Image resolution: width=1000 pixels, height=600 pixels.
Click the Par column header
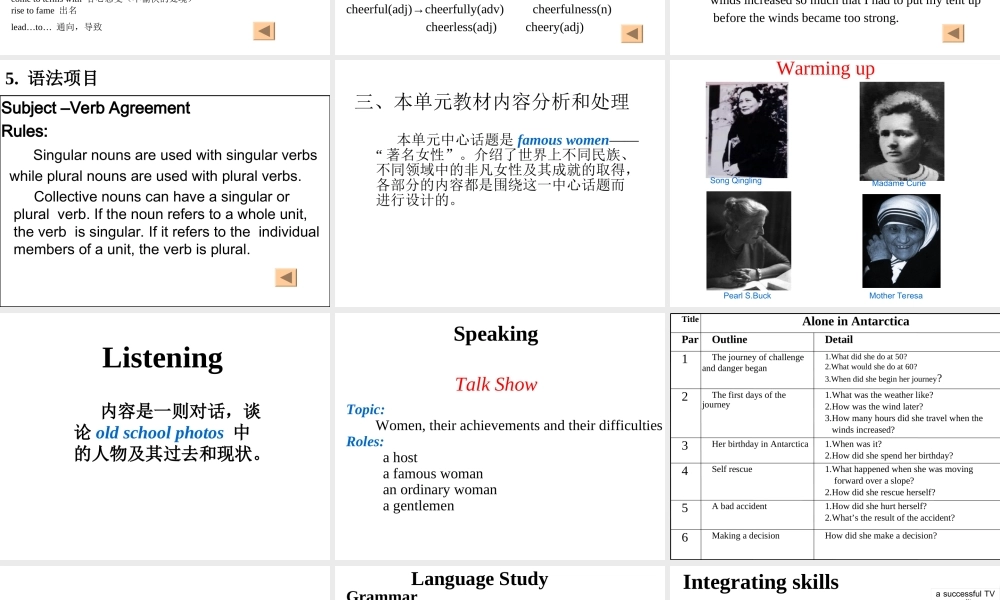[x=690, y=340]
